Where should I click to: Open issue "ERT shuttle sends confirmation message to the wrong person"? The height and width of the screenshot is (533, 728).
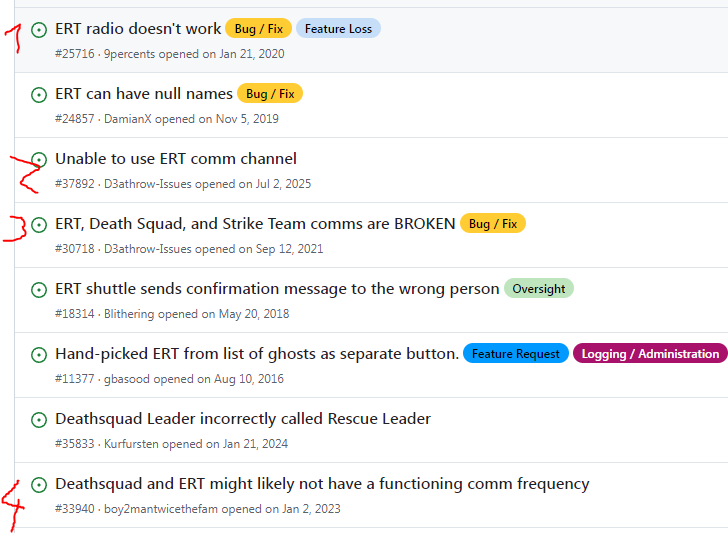click(277, 289)
